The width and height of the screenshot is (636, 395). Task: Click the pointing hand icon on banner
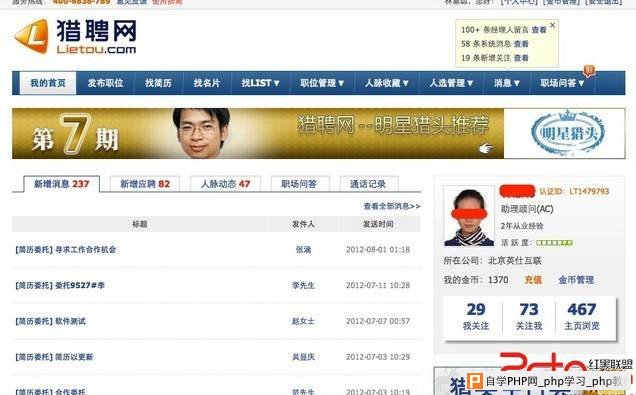(x=485, y=148)
